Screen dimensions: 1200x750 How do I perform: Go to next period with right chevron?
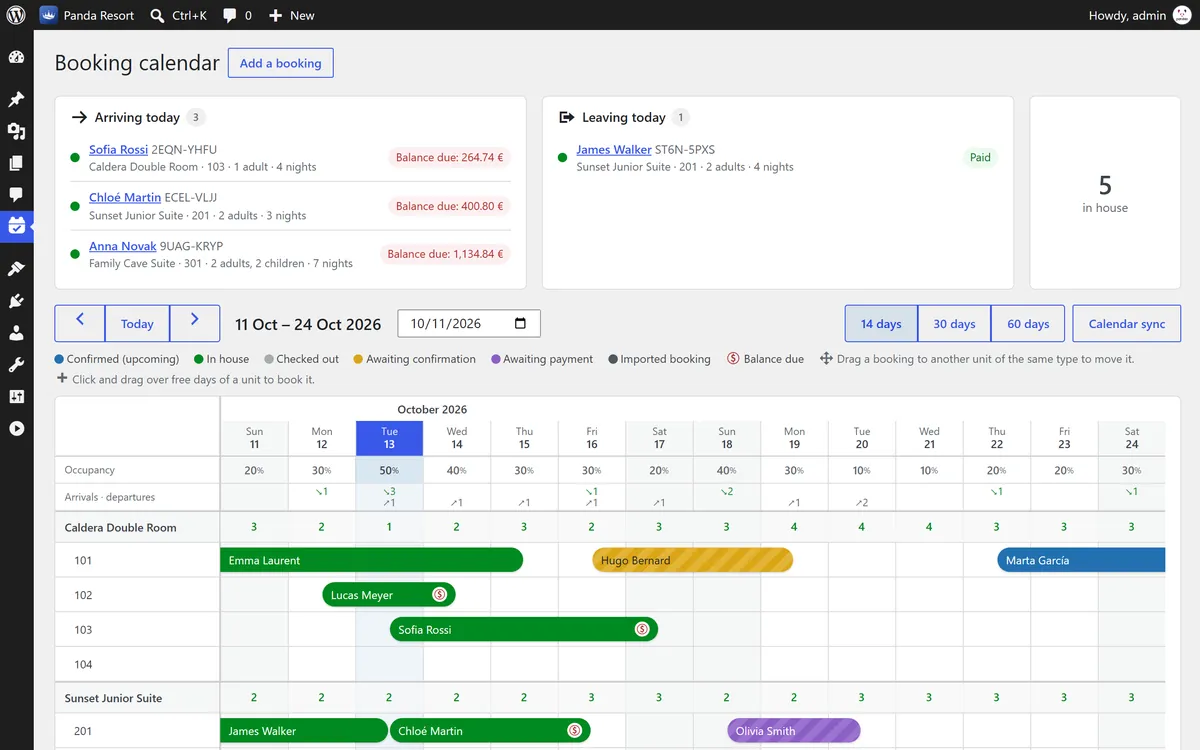[x=195, y=323]
